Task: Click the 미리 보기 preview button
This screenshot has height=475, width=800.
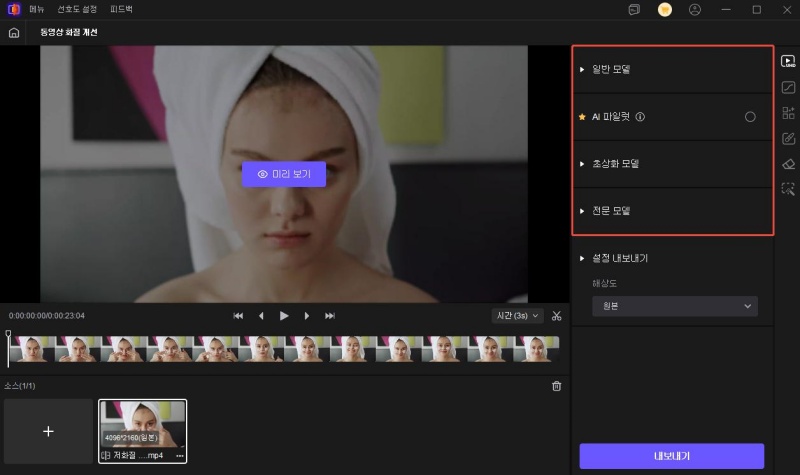Action: pyautogui.click(x=284, y=174)
